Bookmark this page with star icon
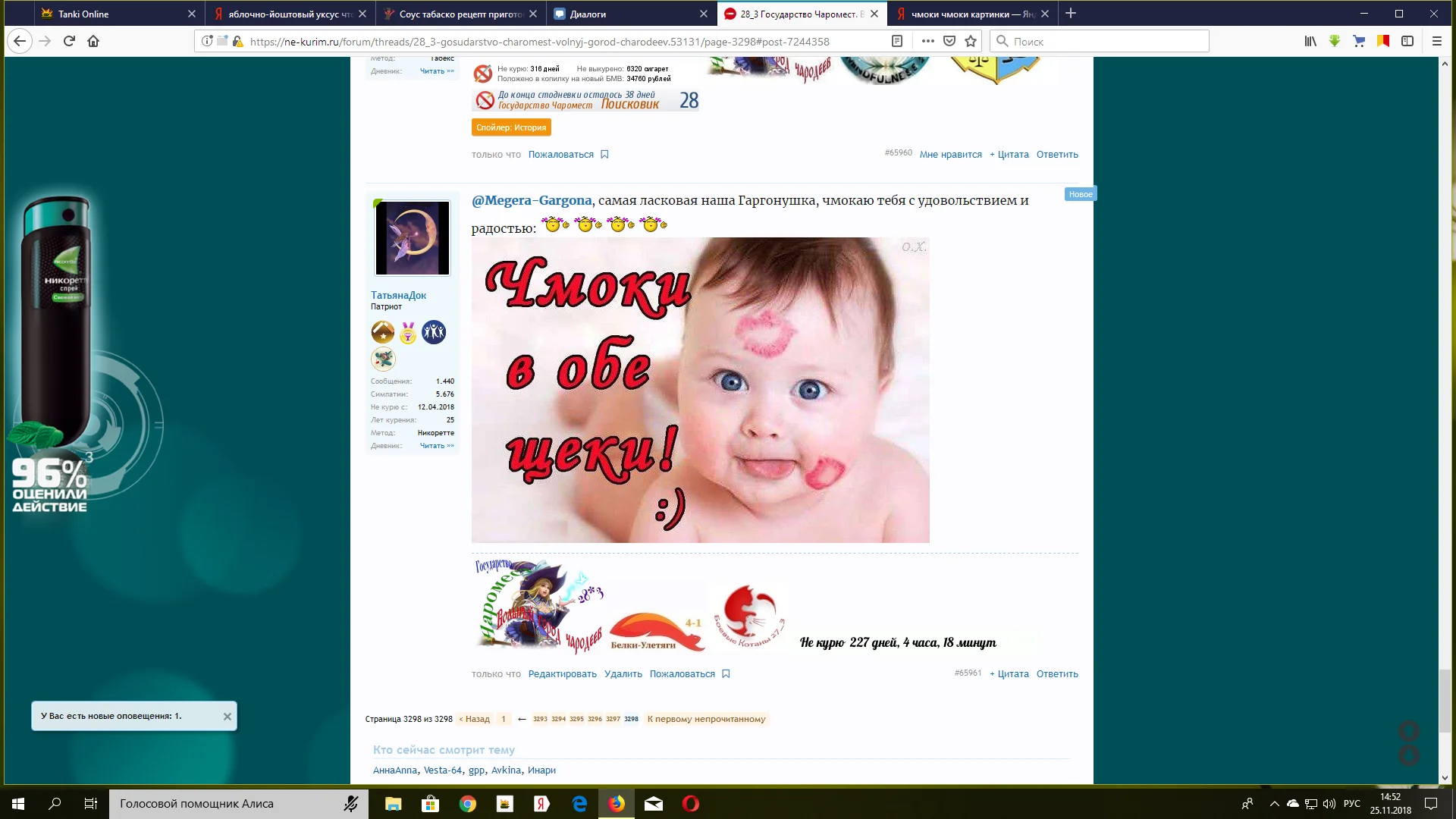This screenshot has width=1456, height=819. point(971,41)
